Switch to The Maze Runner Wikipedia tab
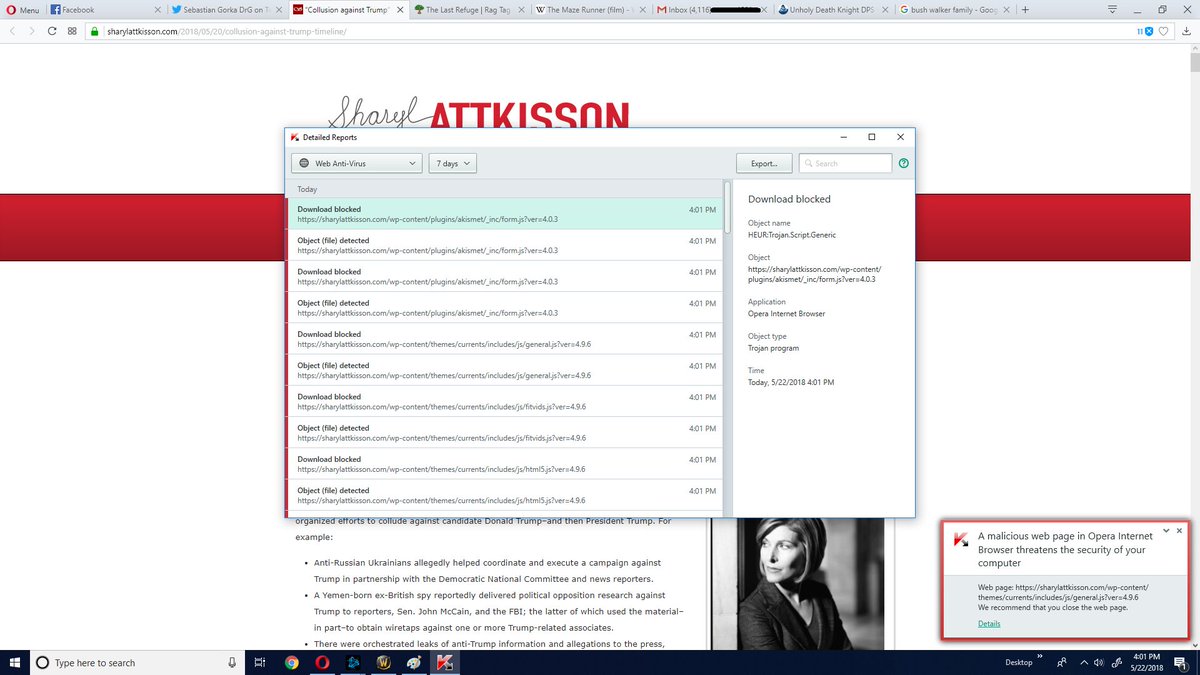The image size is (1200, 675). (x=589, y=9)
